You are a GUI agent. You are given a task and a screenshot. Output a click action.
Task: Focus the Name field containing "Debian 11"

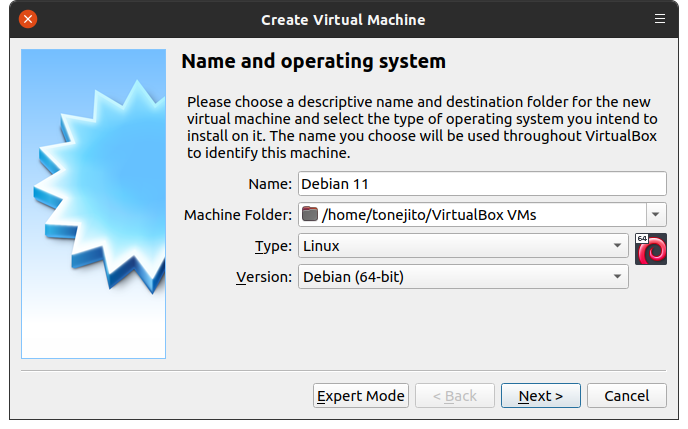(482, 183)
